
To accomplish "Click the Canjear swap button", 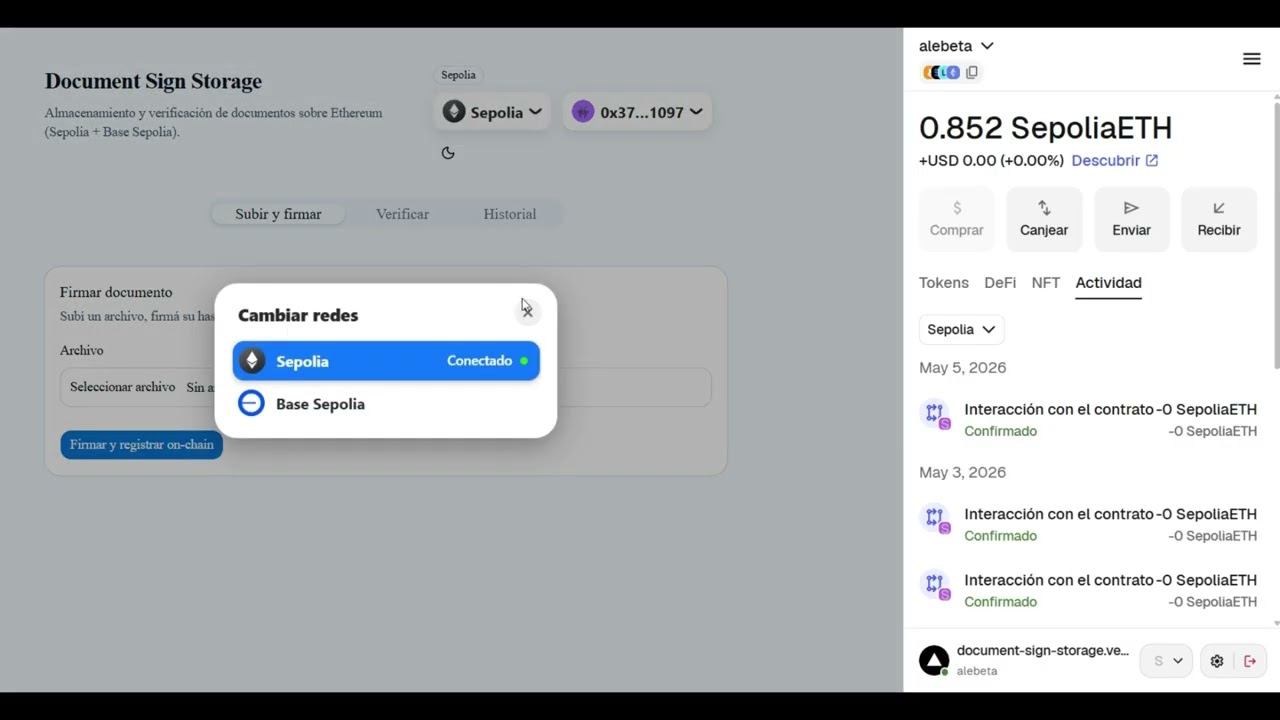I will point(1044,219).
